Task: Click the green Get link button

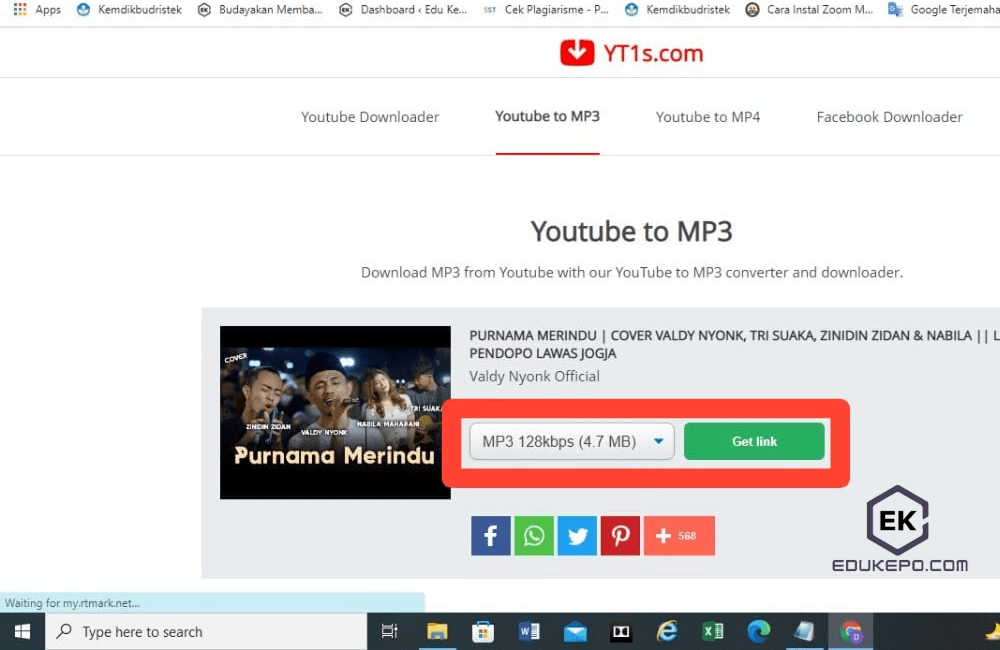Action: click(x=754, y=440)
